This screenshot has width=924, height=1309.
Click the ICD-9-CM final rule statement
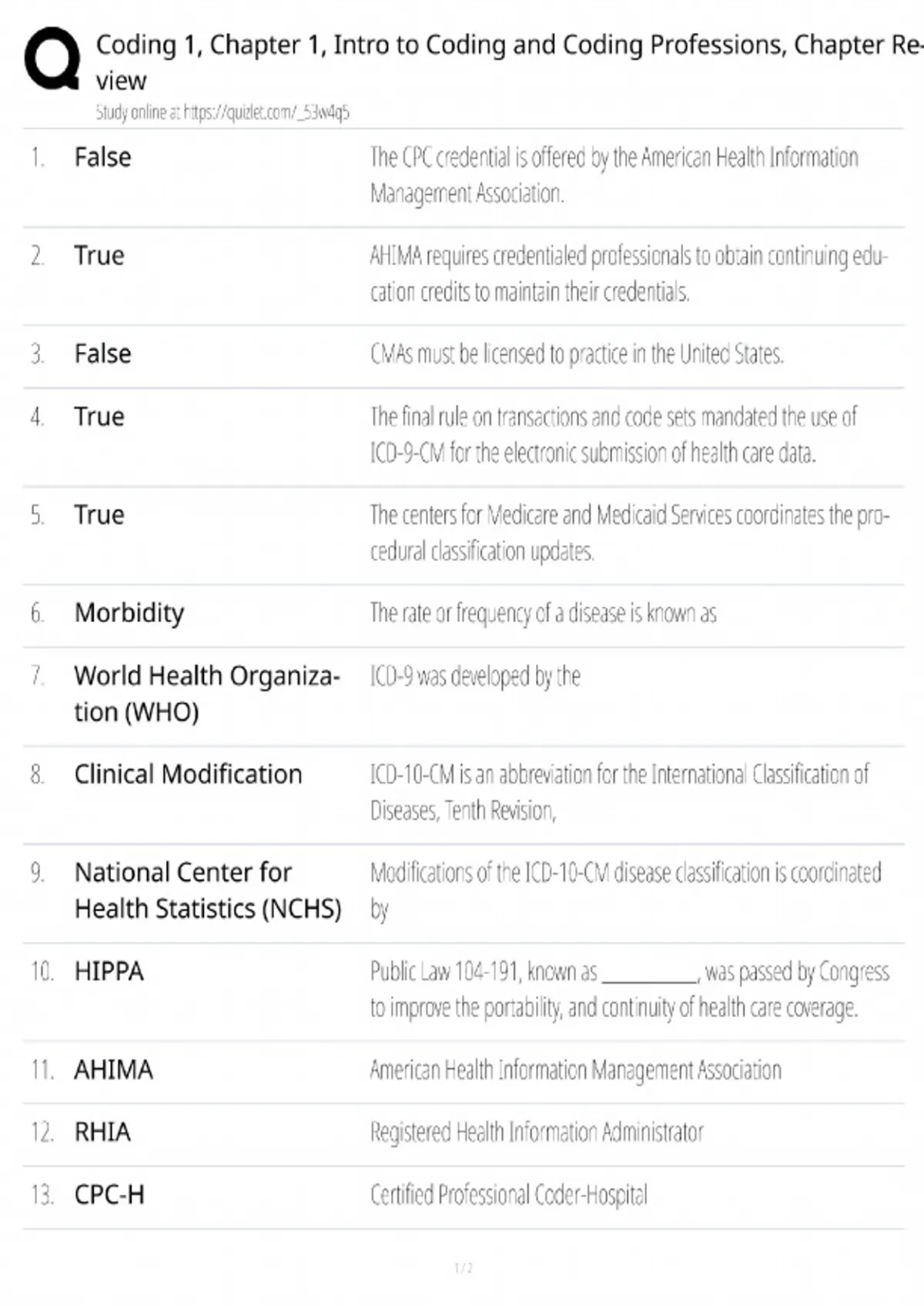[x=613, y=434]
